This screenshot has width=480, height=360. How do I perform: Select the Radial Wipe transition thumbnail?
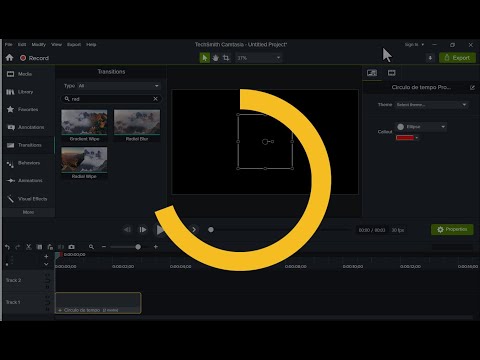coord(84,163)
